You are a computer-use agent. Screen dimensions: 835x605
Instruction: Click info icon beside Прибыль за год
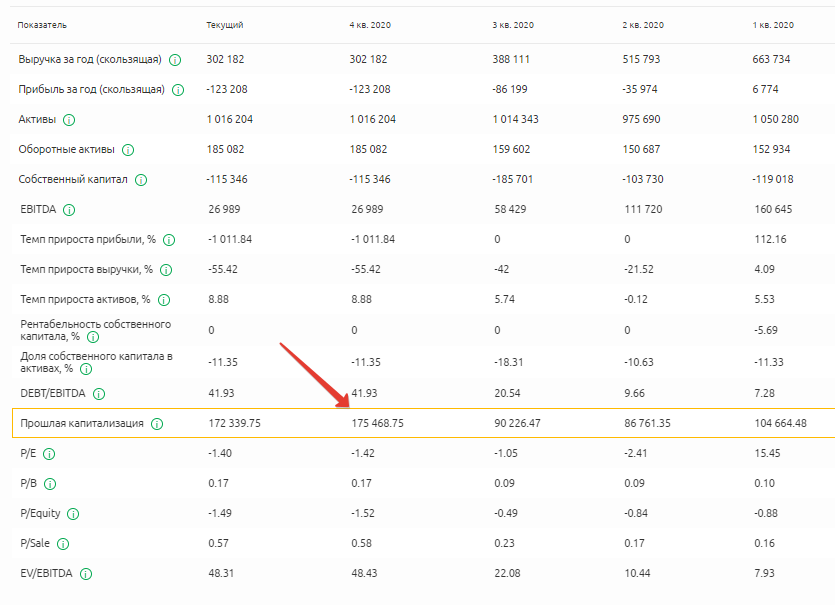coord(178,90)
